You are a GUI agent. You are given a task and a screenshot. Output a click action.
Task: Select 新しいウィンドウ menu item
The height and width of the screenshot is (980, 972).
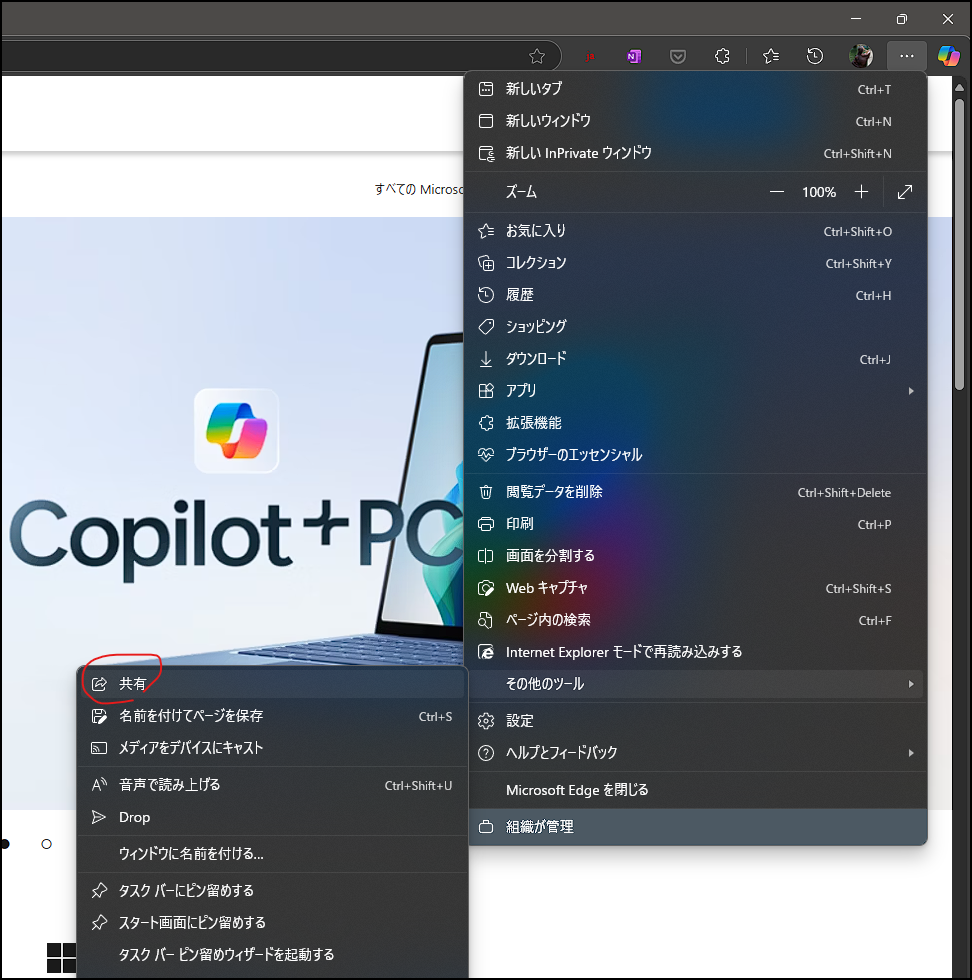[696, 121]
